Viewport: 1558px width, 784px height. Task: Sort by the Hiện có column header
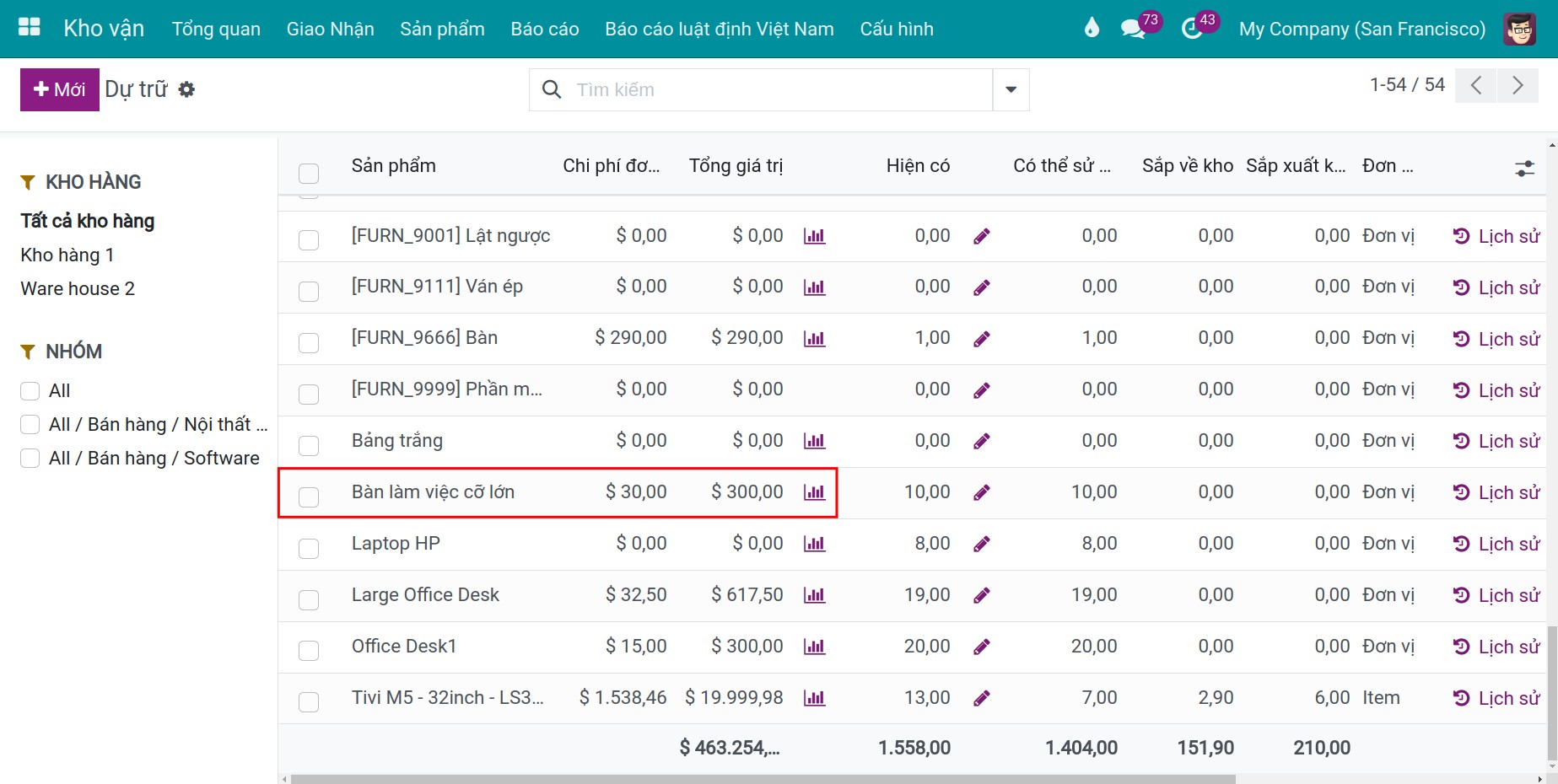(x=918, y=165)
